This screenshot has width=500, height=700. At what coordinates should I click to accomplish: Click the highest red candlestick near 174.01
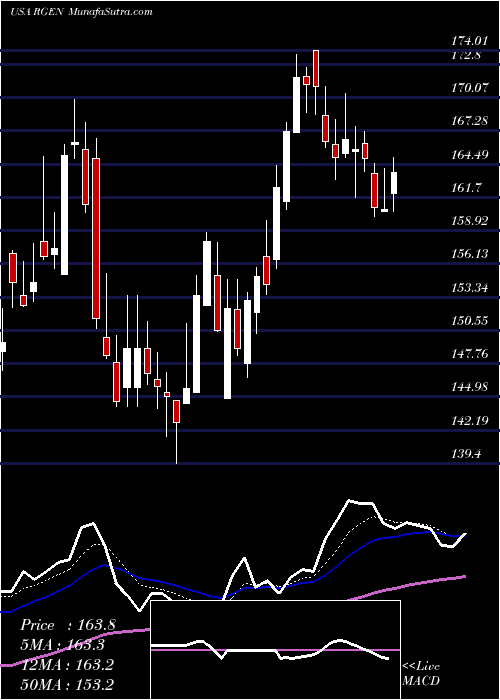click(x=316, y=68)
